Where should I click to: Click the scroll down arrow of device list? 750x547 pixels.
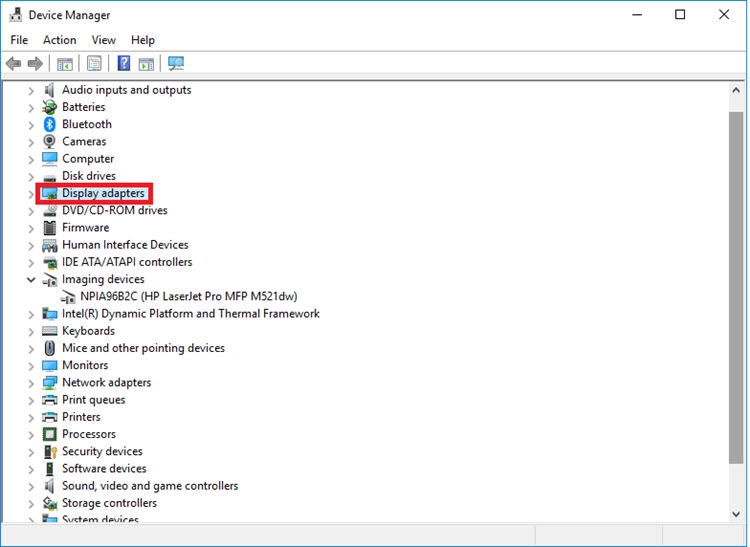tap(736, 514)
